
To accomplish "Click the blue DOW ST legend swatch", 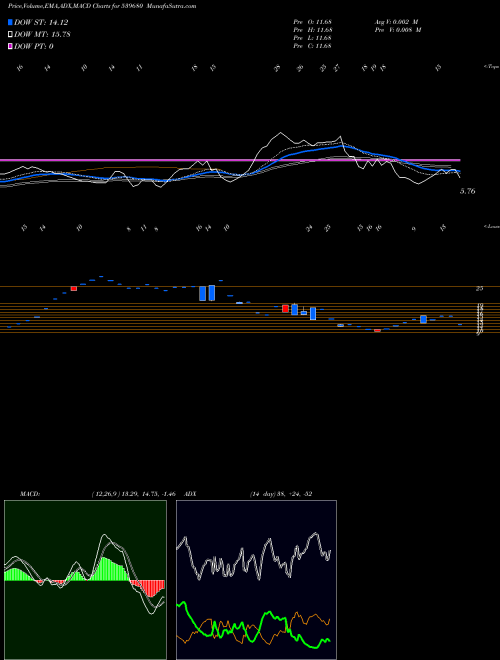I will click(x=10, y=22).
